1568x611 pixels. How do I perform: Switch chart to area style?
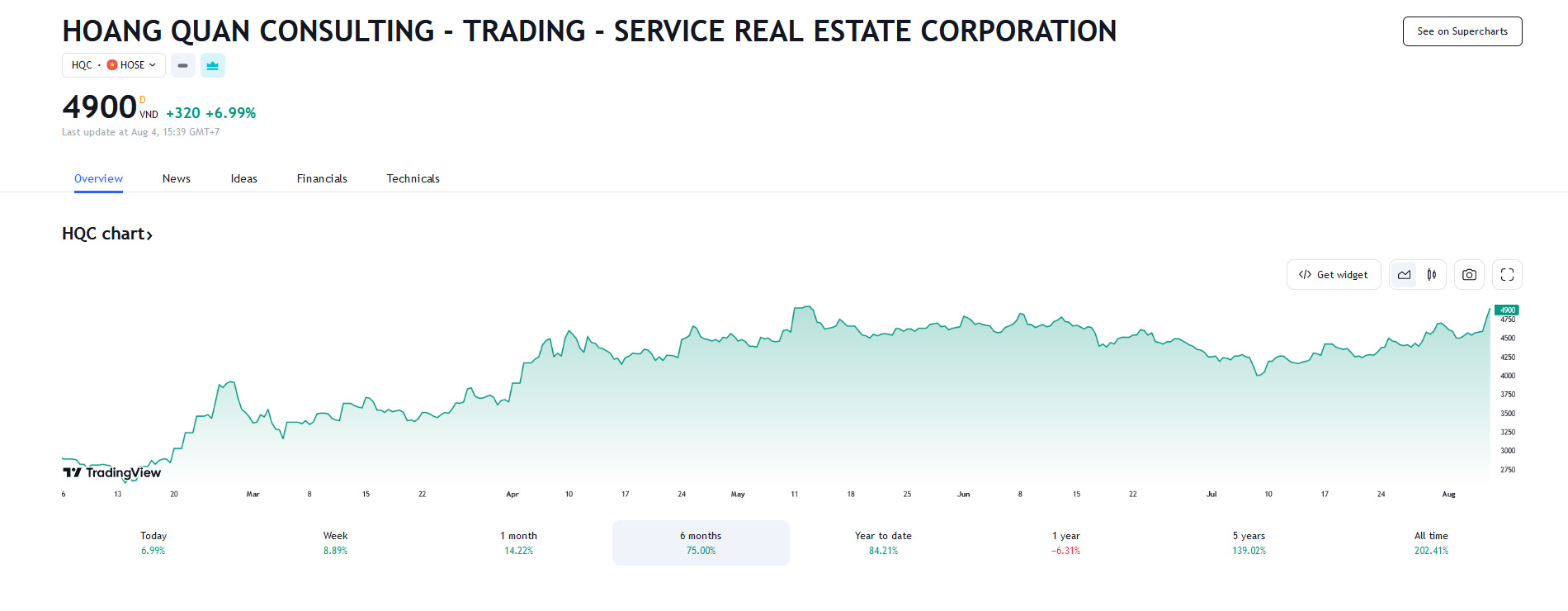1404,275
